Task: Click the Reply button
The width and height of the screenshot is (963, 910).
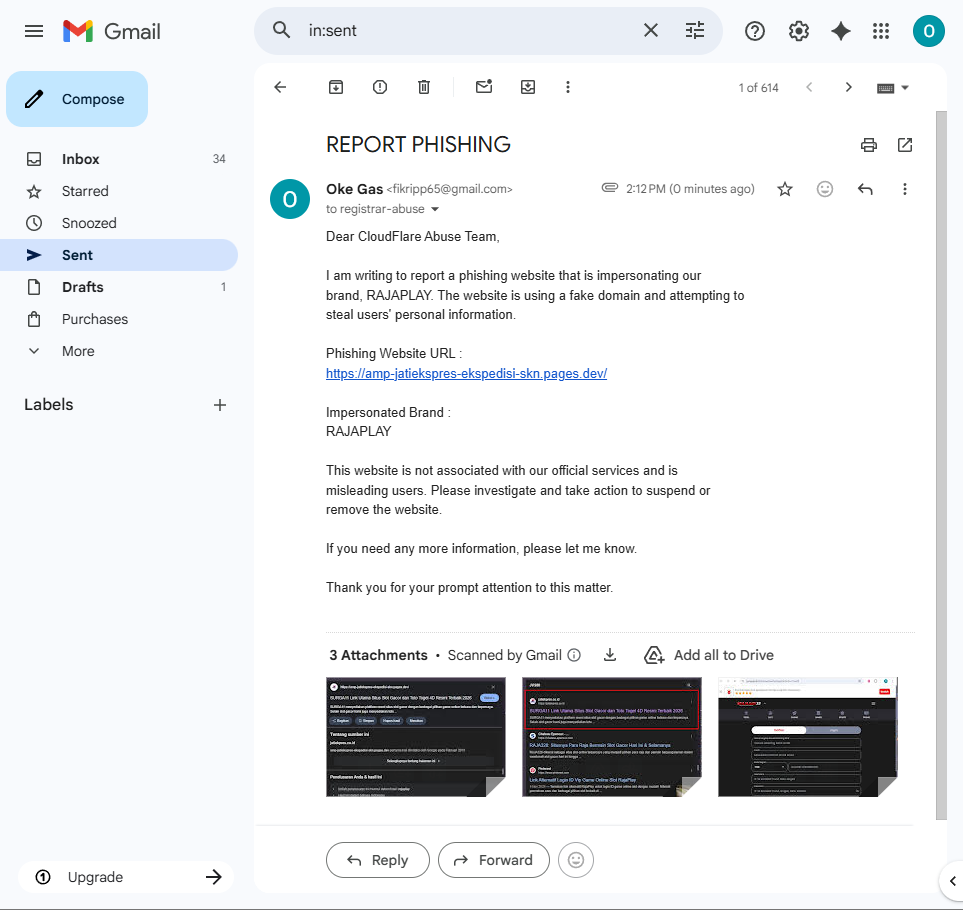Action: coord(378,860)
